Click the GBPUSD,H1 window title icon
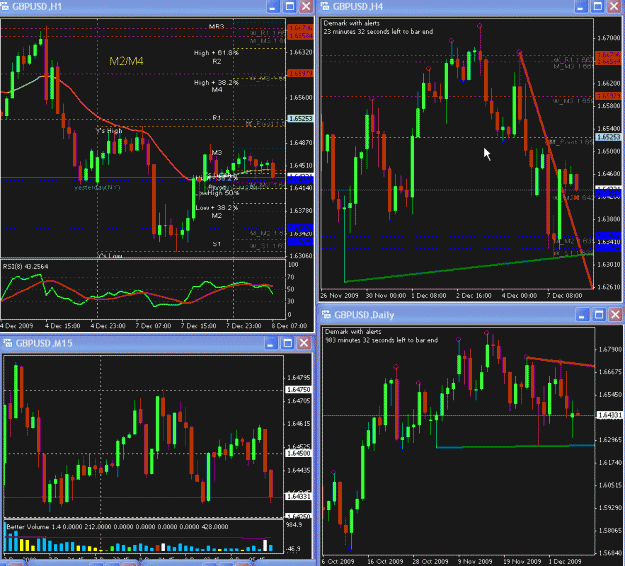This screenshot has width=625, height=566. [x=5, y=6]
